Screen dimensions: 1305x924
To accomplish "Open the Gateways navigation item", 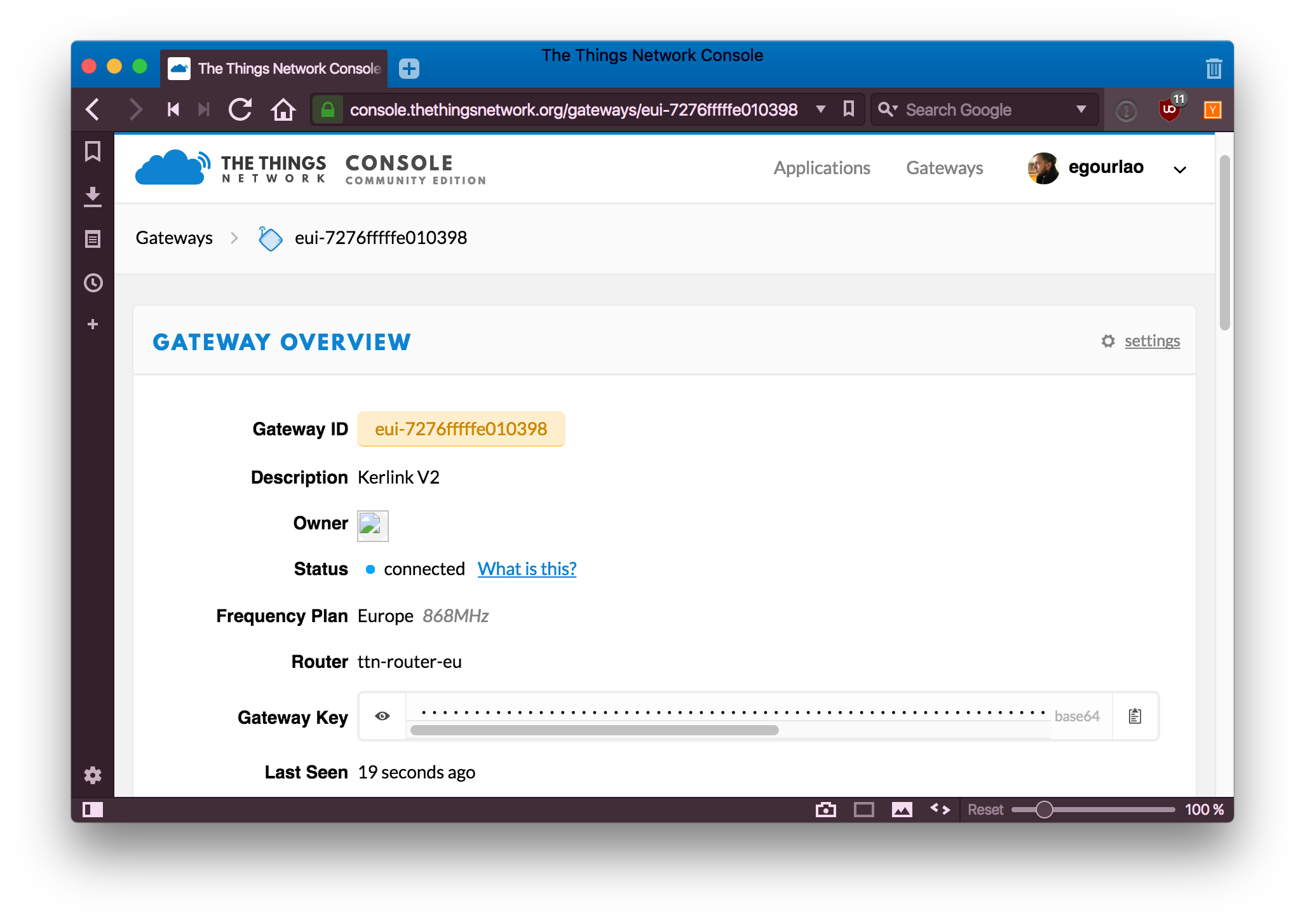I will [x=944, y=168].
